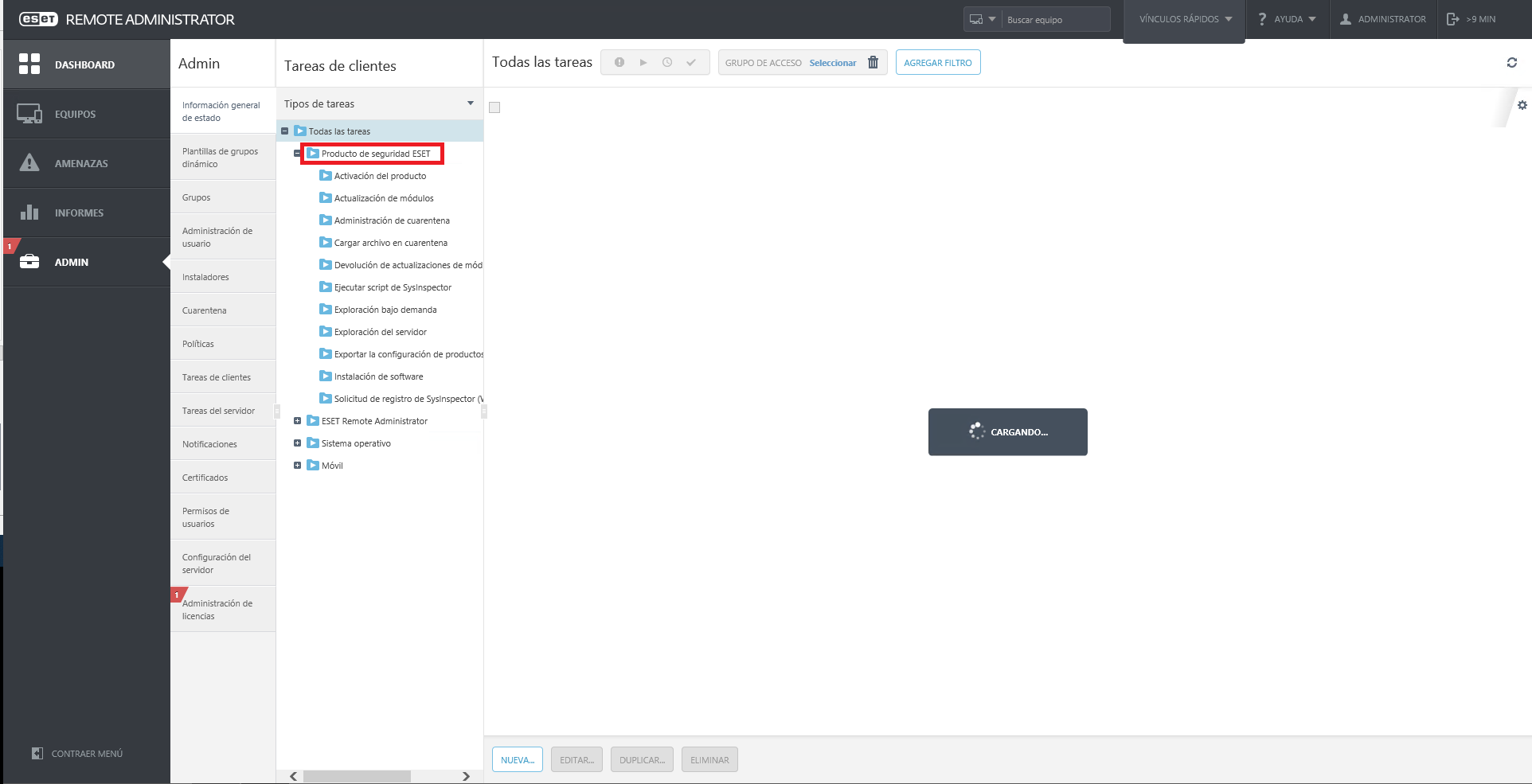
Task: Click the folder icon of Instalación de software
Action: coord(326,376)
